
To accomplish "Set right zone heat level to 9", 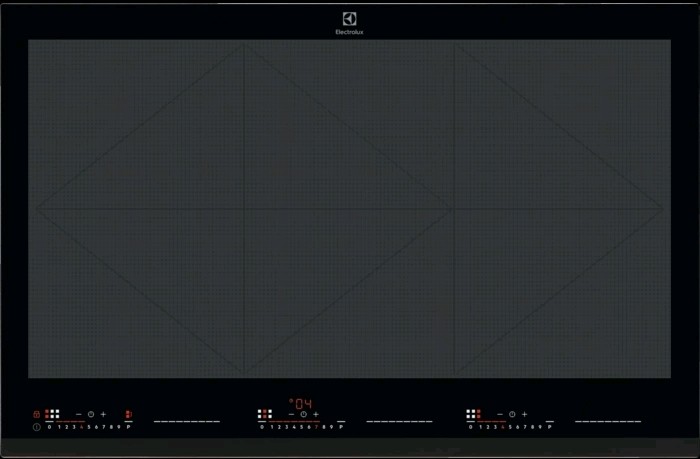I will [x=540, y=427].
